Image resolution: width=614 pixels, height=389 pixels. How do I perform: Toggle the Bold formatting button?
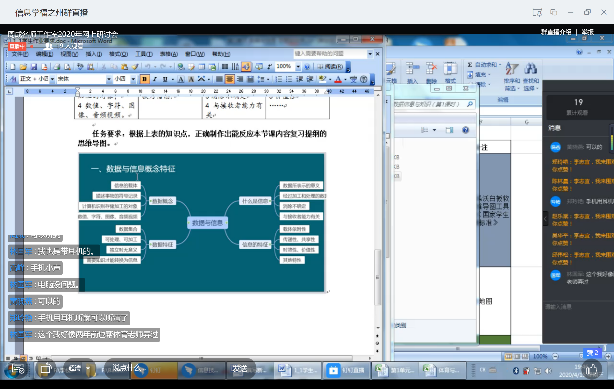144,79
